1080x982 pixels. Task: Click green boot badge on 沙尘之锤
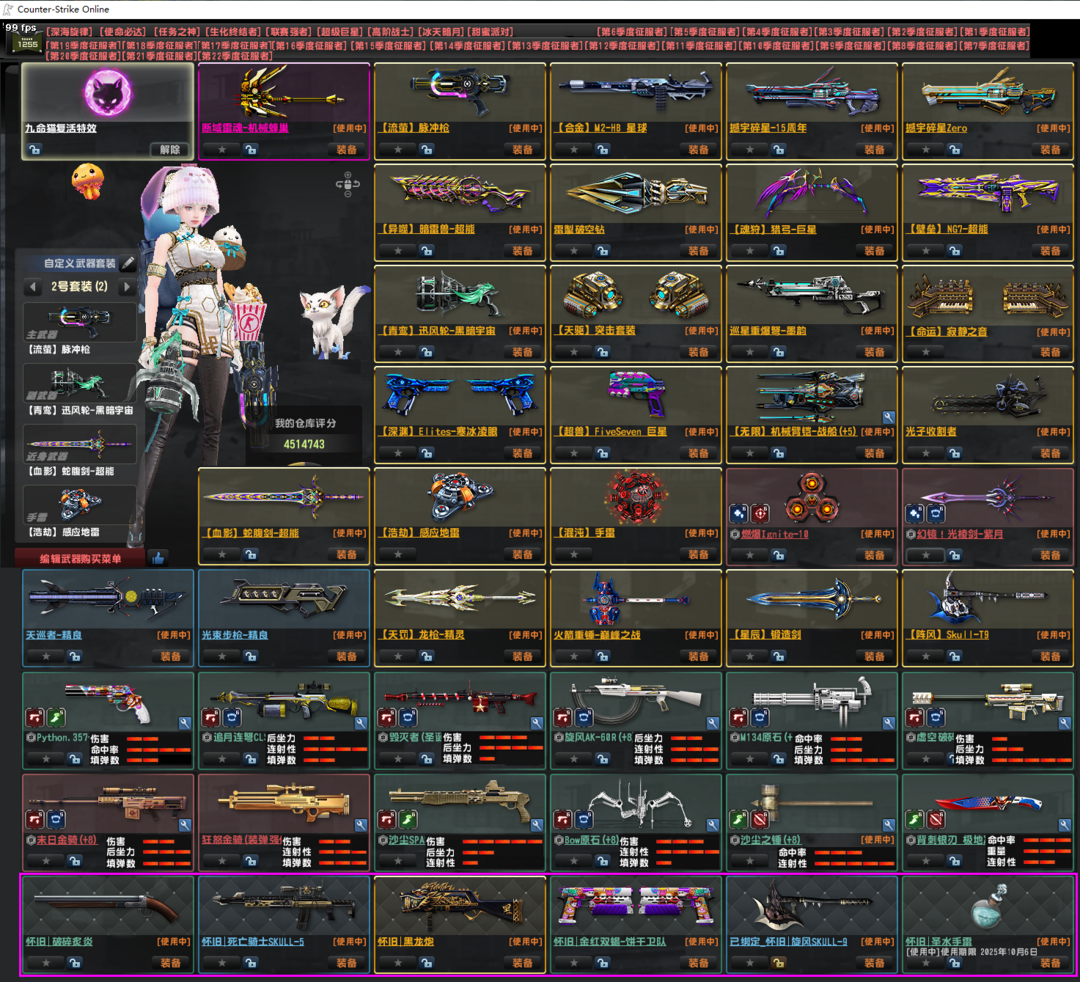(x=739, y=820)
